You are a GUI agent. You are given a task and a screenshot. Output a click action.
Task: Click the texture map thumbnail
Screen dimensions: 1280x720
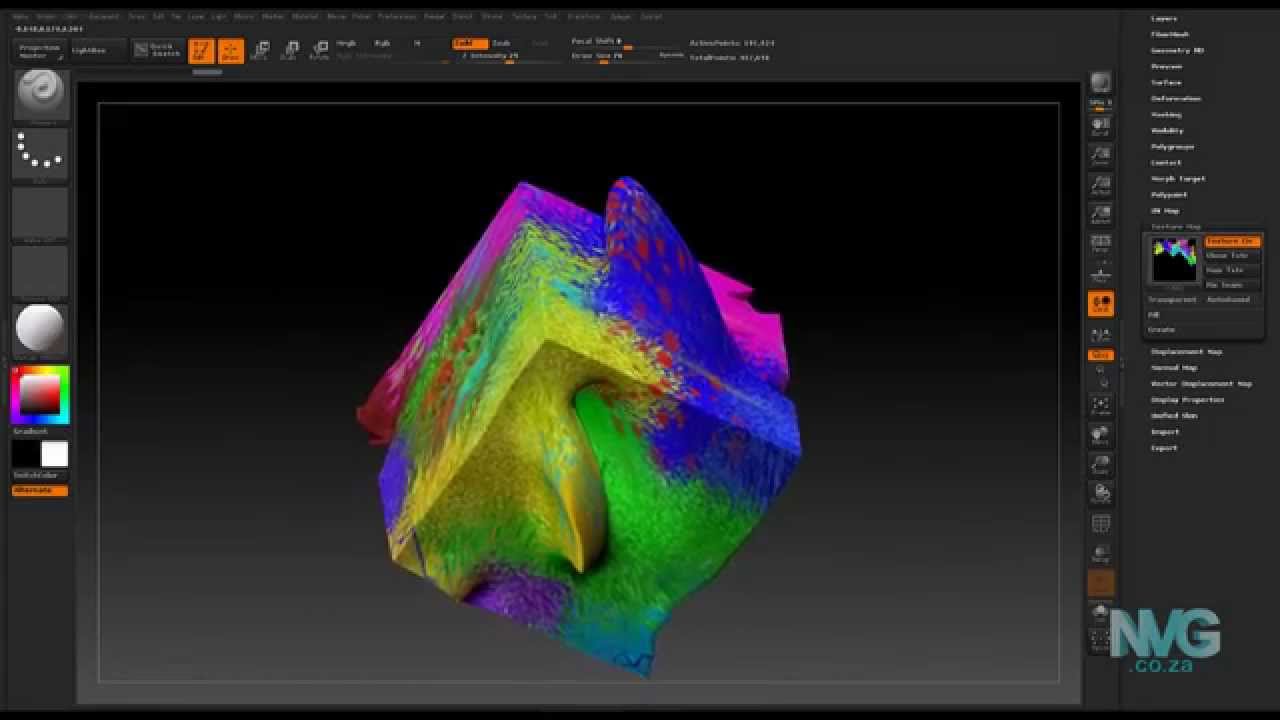pos(1174,260)
